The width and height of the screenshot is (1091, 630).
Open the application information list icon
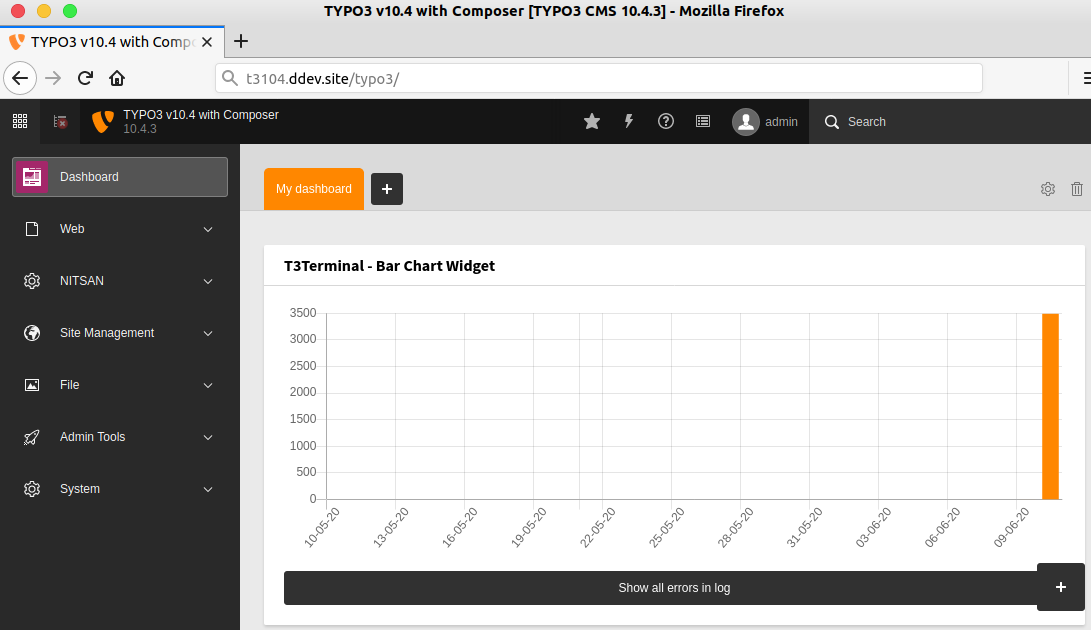tap(703, 122)
